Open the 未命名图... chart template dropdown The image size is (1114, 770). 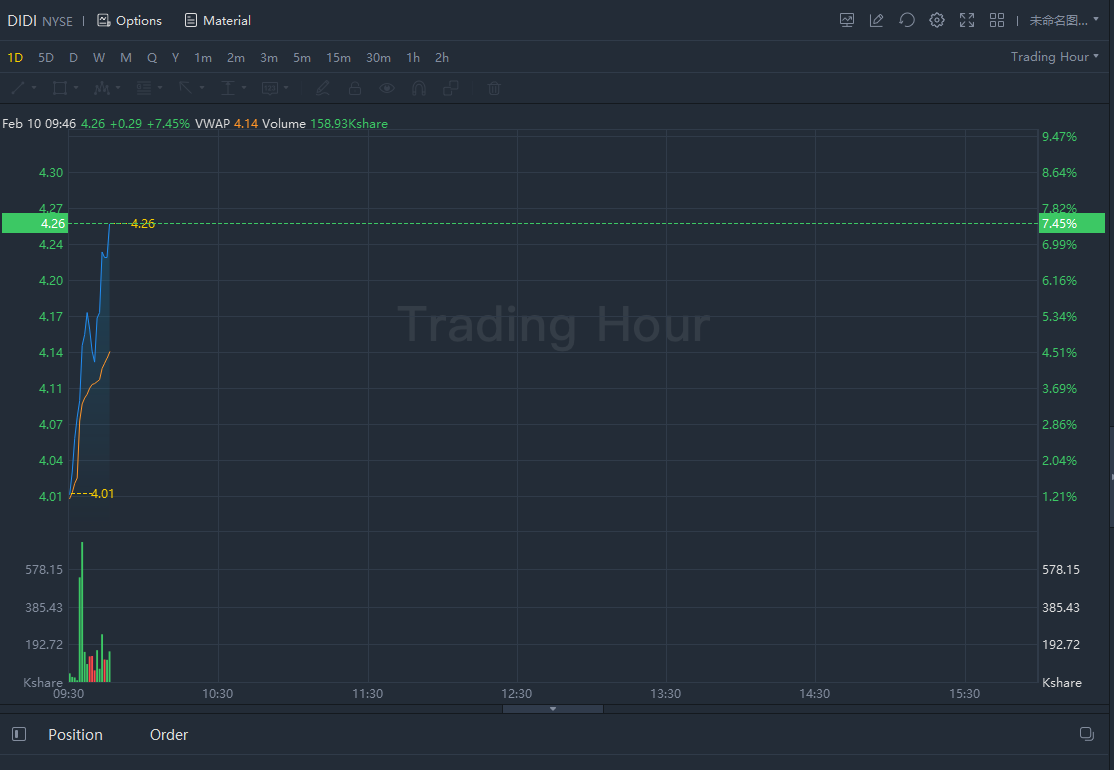coord(1064,21)
